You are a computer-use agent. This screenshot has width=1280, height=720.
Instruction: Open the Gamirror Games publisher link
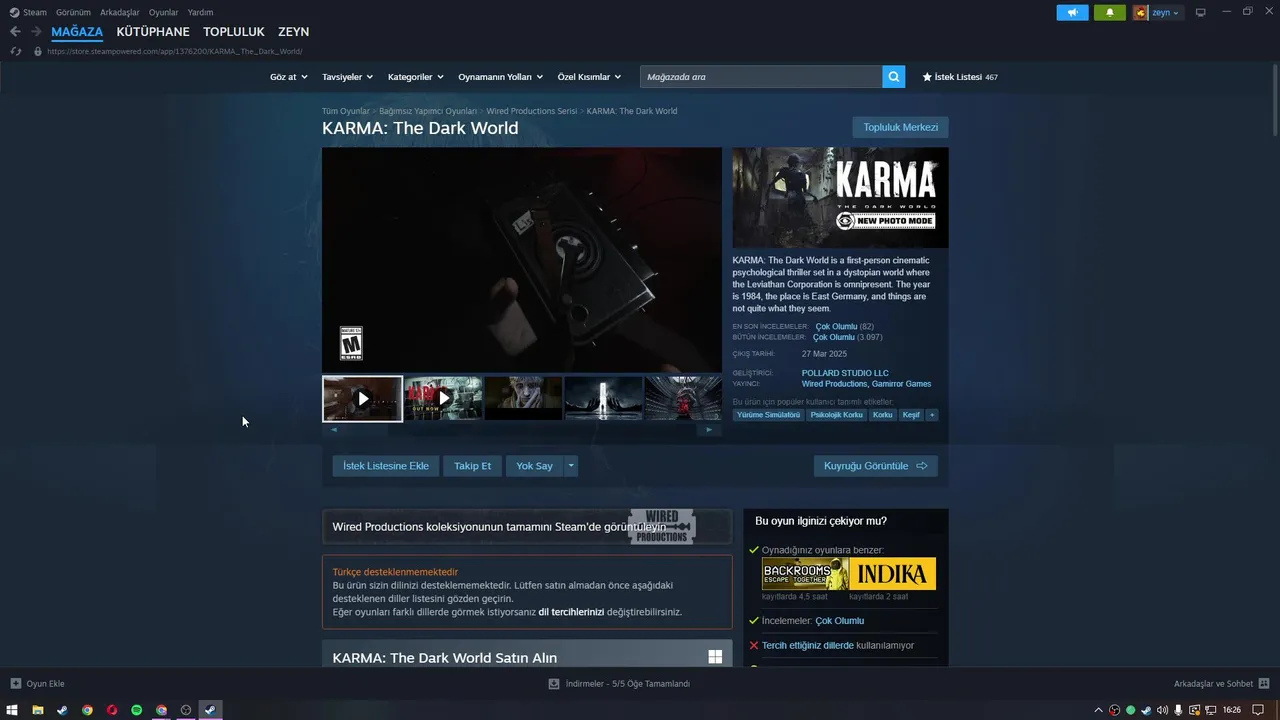click(x=901, y=384)
